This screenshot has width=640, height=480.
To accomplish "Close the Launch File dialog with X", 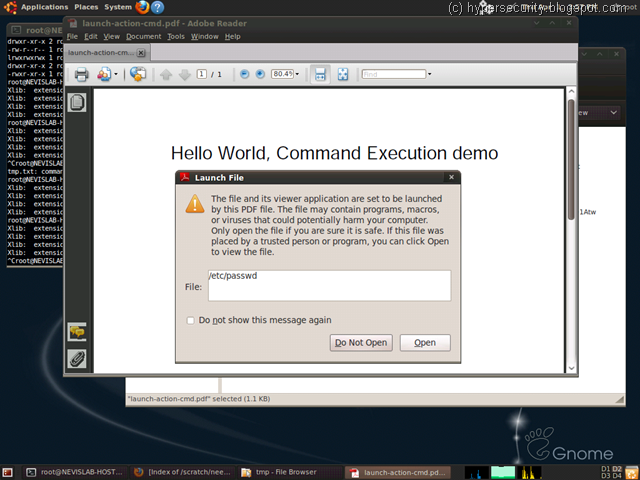I will [x=451, y=177].
